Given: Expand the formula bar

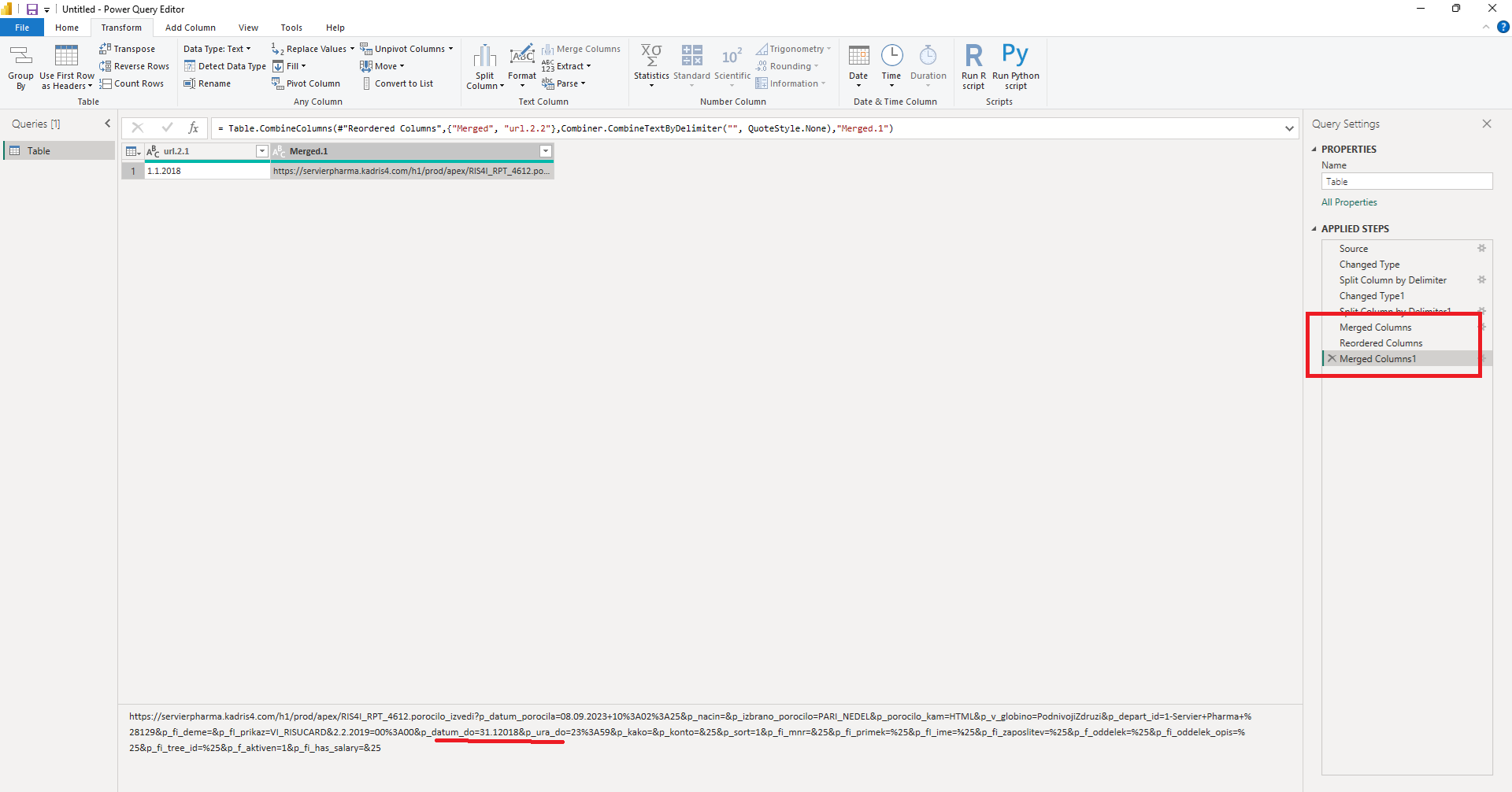Looking at the screenshot, I should pos(1289,128).
